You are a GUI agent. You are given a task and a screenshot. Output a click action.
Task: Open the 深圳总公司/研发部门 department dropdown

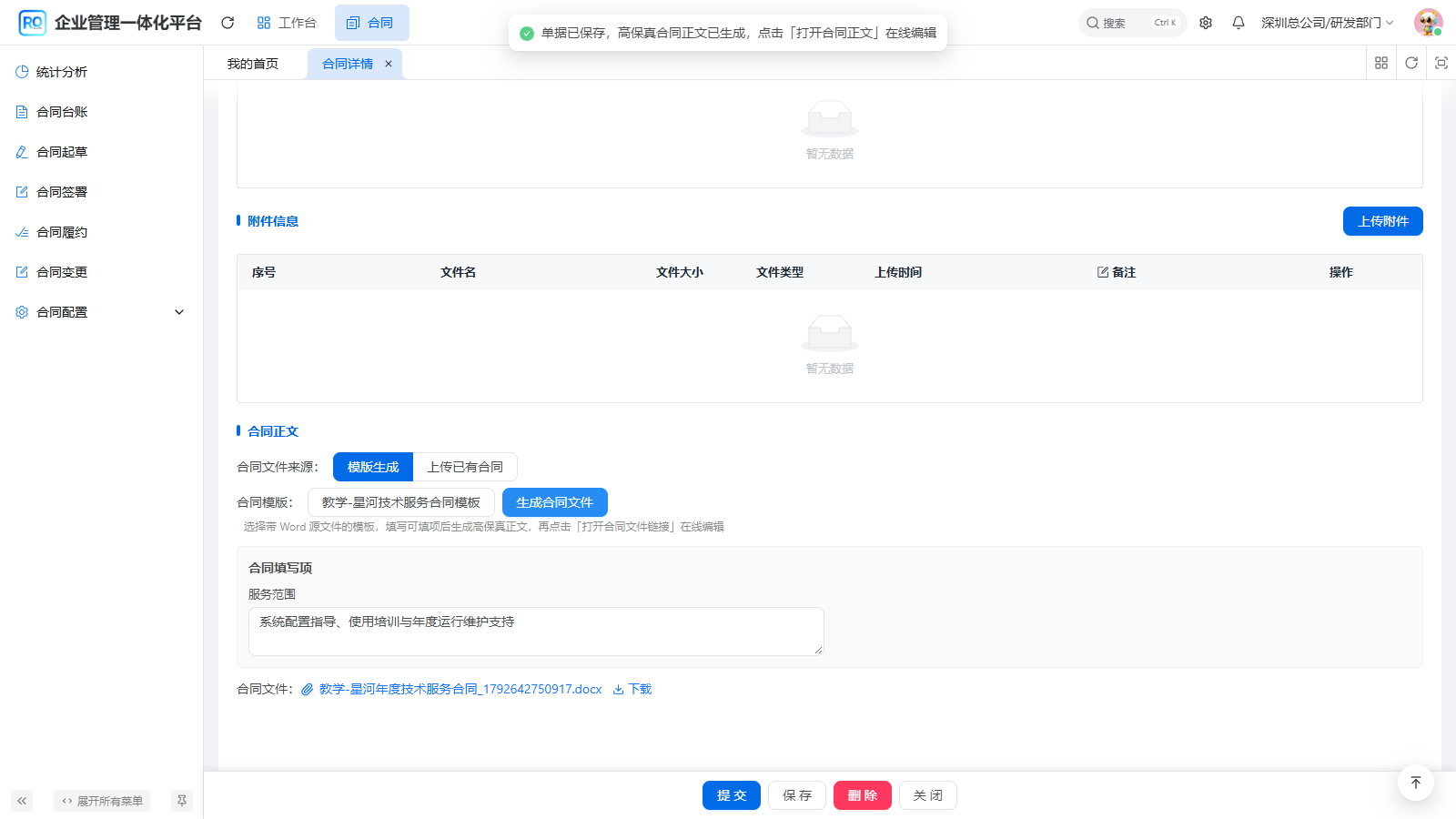(1327, 23)
